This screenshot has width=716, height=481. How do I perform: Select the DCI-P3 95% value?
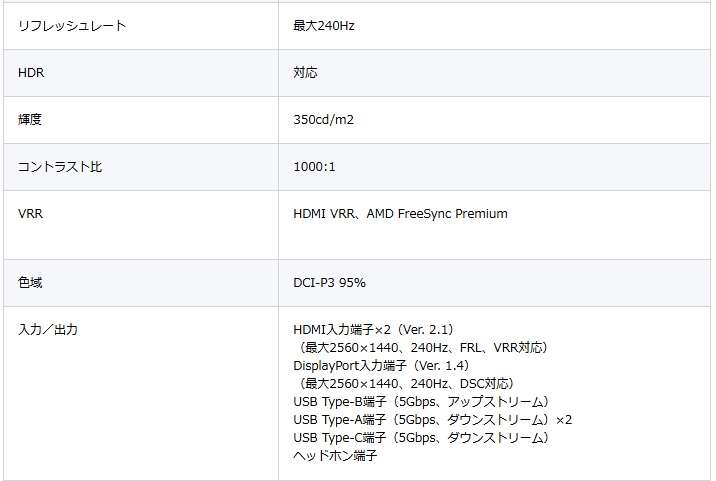pos(329,283)
